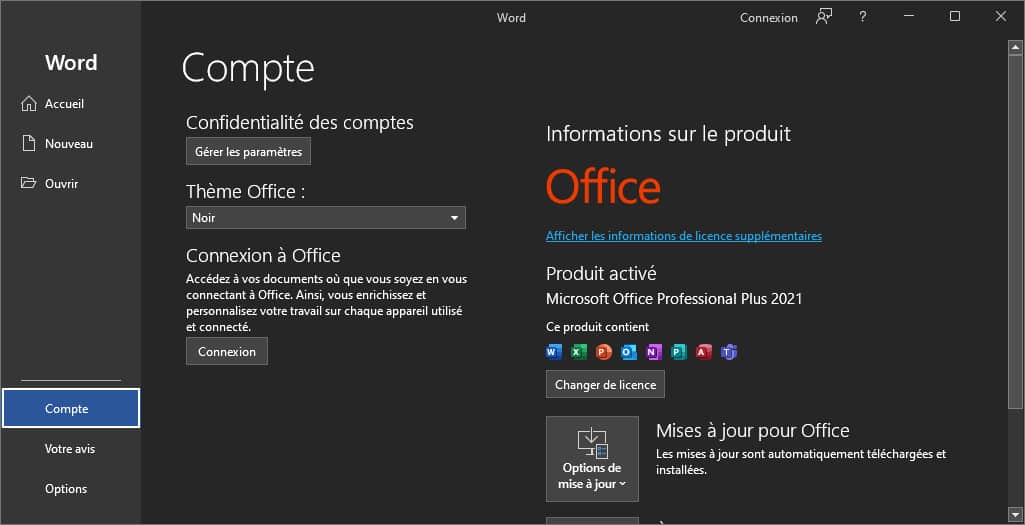
Task: Click the Confidentialité des comptes heading
Action: click(299, 123)
